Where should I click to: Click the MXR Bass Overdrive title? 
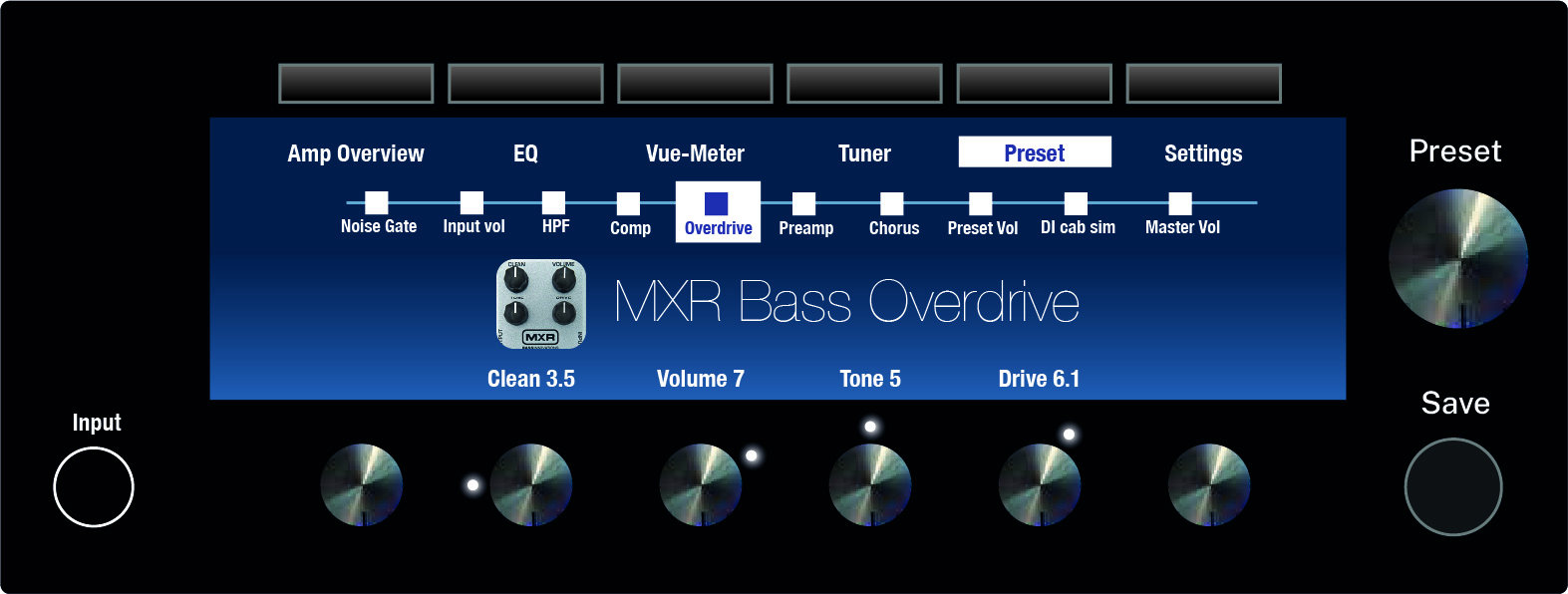pyautogui.click(x=846, y=302)
